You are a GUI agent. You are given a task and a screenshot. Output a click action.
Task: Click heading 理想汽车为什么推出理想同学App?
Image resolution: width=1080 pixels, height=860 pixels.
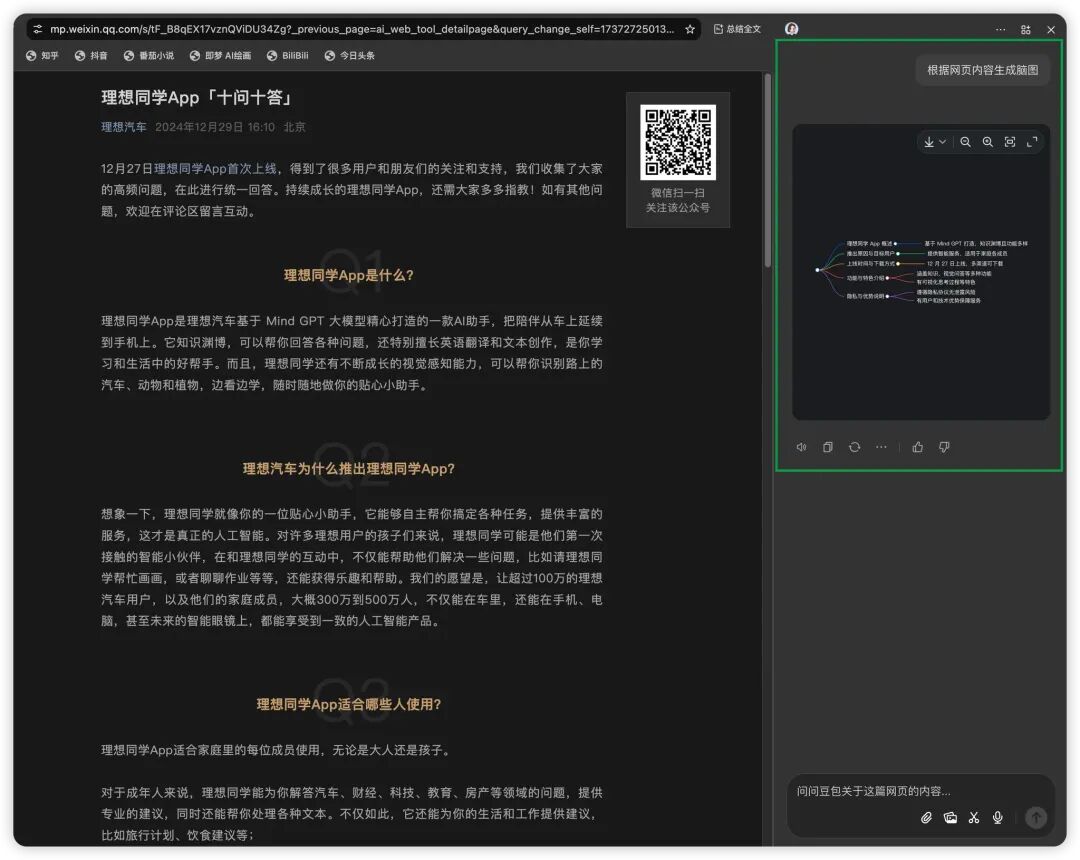(x=349, y=469)
